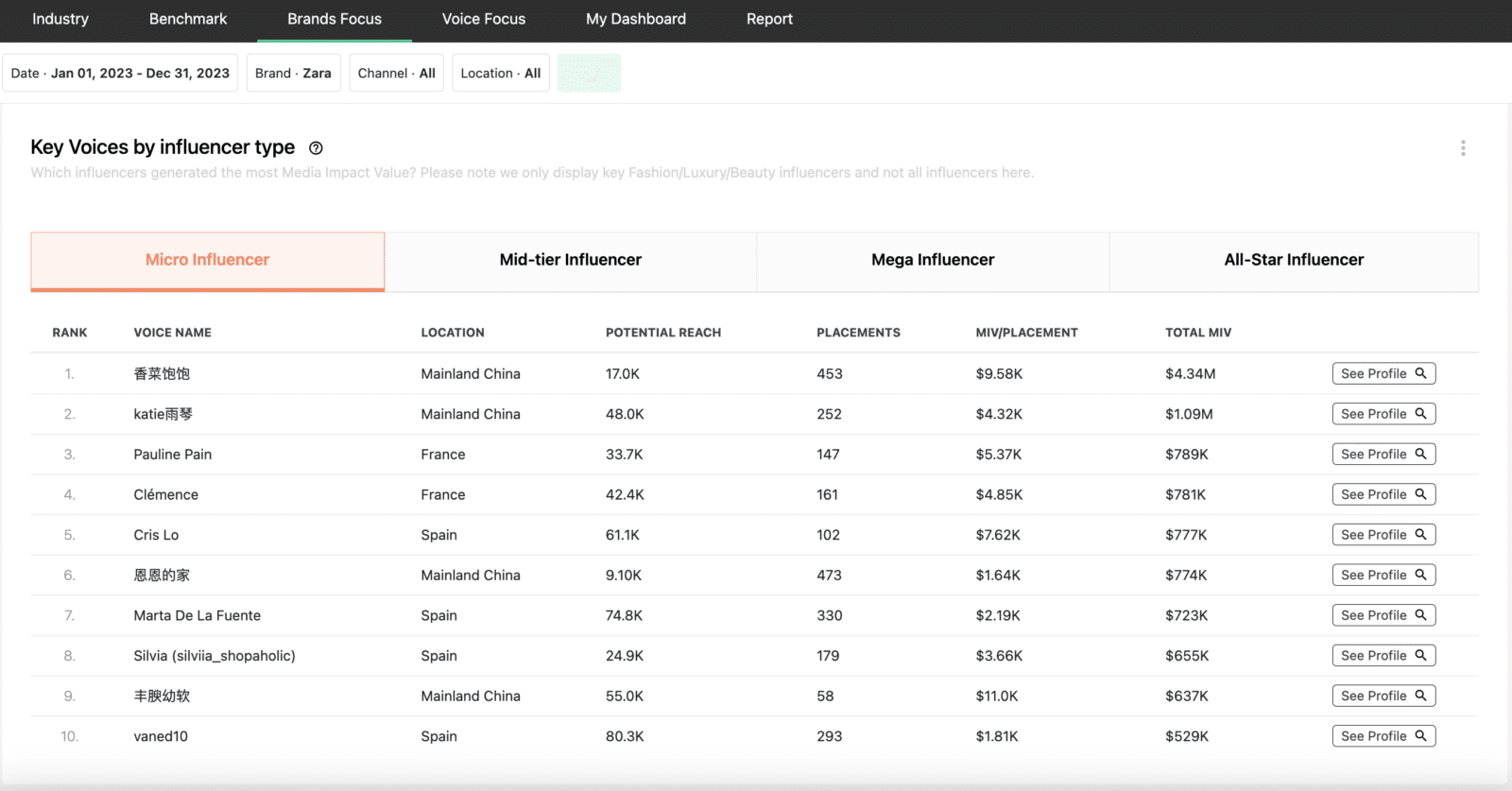The width and height of the screenshot is (1512, 791).
Task: Switch to the Voice Focus tab
Action: pyautogui.click(x=484, y=19)
